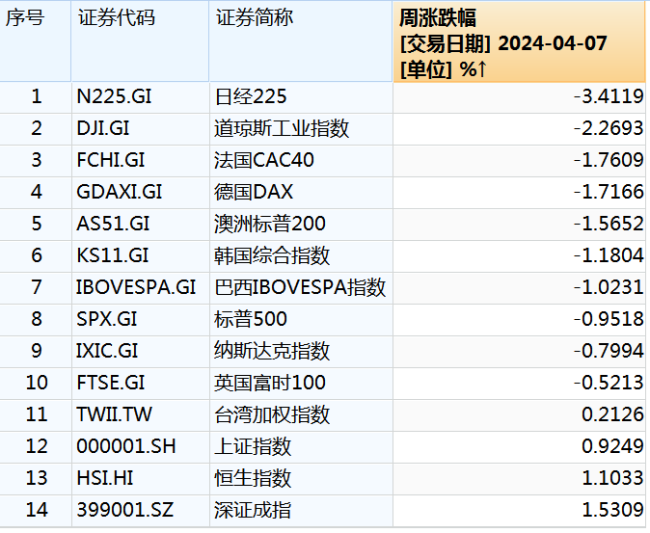Click the IBOVESPA.GI security code

coord(136,288)
